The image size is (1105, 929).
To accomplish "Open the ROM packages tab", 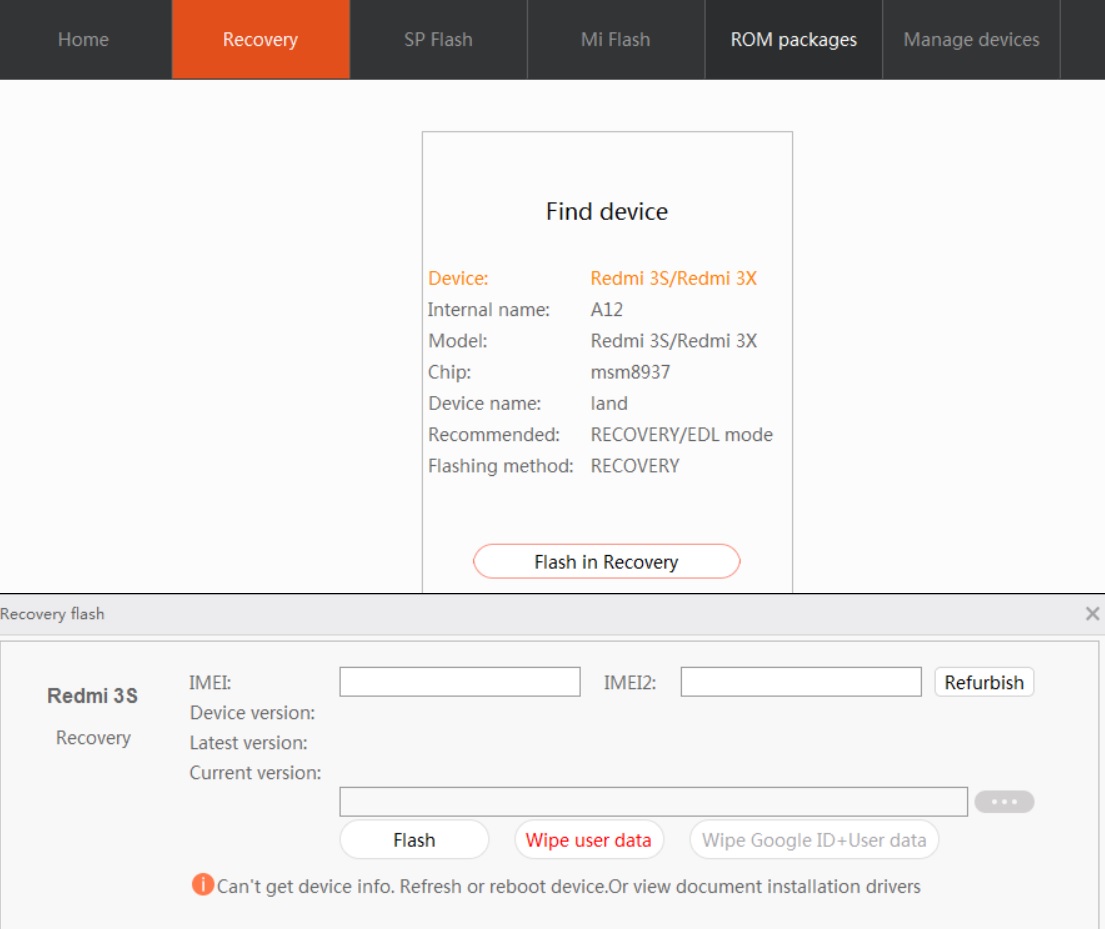I will [x=793, y=40].
